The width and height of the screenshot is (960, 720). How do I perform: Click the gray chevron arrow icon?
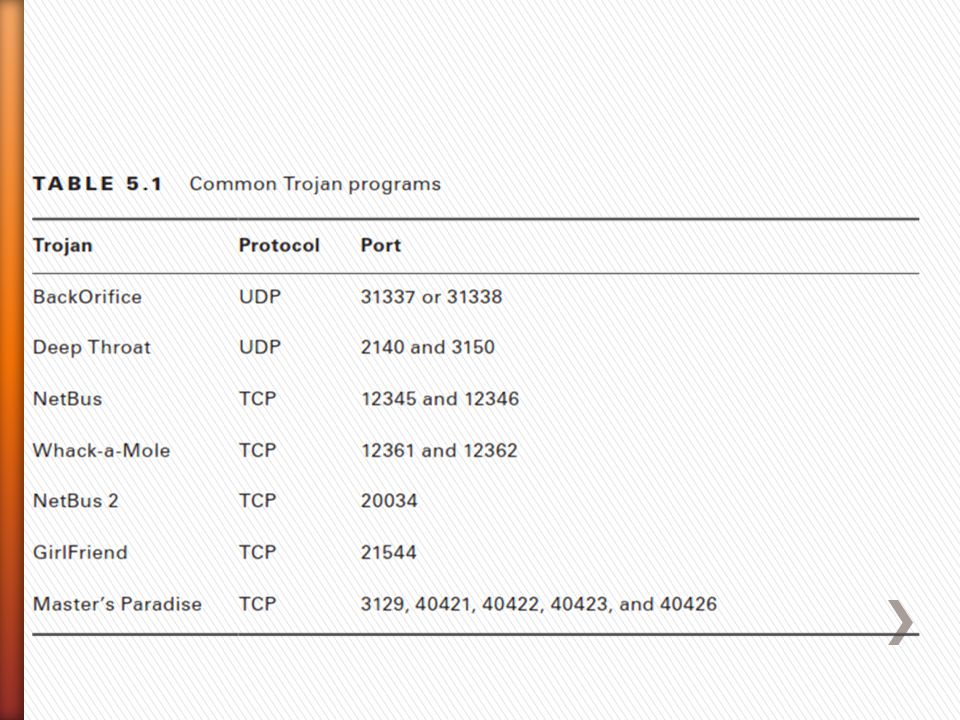click(x=901, y=622)
